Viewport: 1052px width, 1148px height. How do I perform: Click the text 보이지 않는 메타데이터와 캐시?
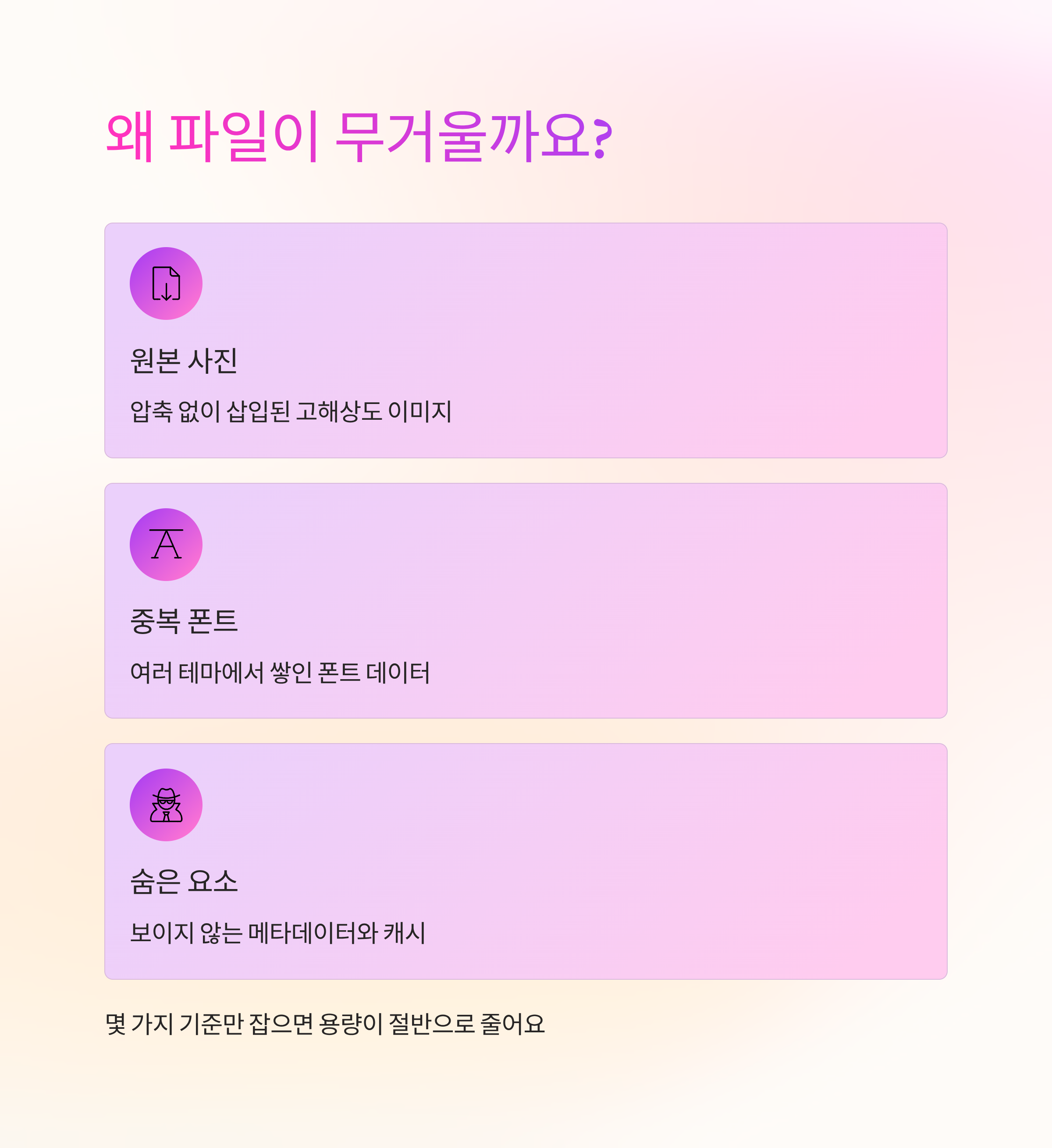tap(278, 933)
